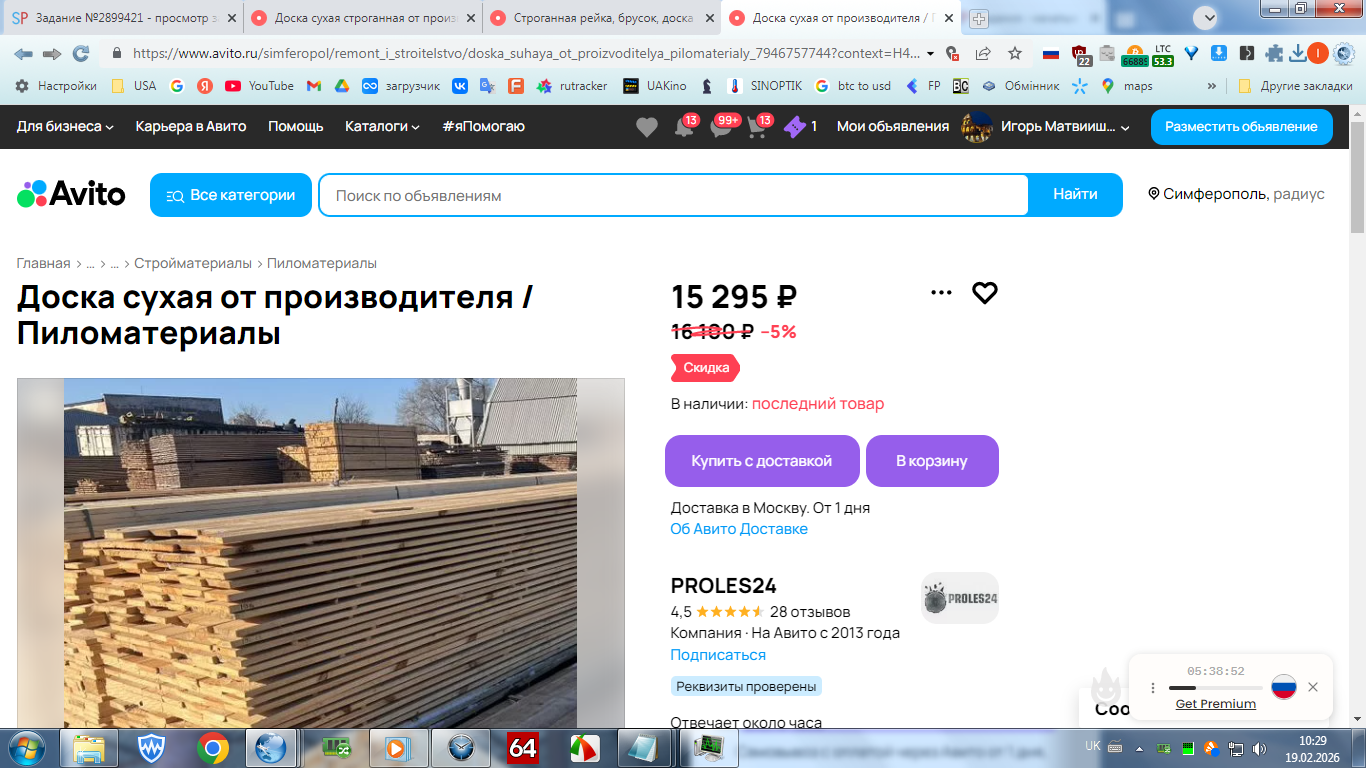
Task: Click the Bitcoin price extension icon
Action: coord(1134,55)
